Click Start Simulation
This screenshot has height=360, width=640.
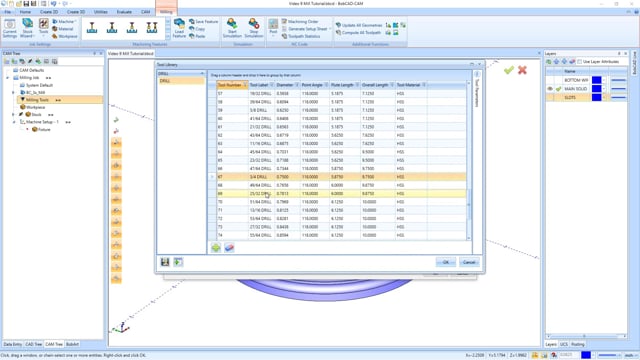tap(232, 28)
